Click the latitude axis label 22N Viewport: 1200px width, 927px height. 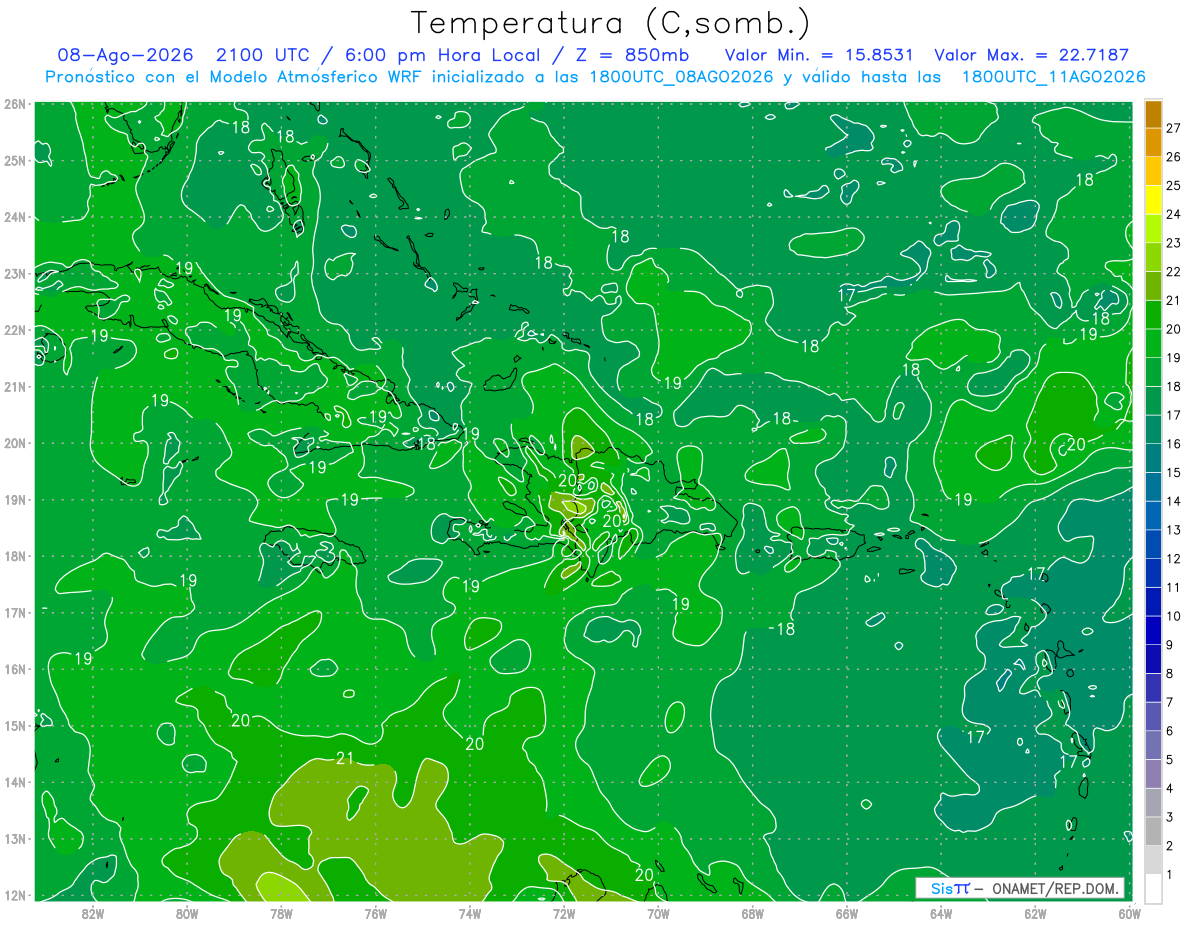[x=14, y=330]
